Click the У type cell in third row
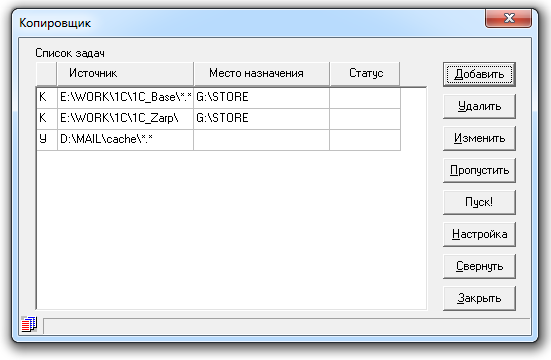The width and height of the screenshot is (551, 360). [x=47, y=140]
